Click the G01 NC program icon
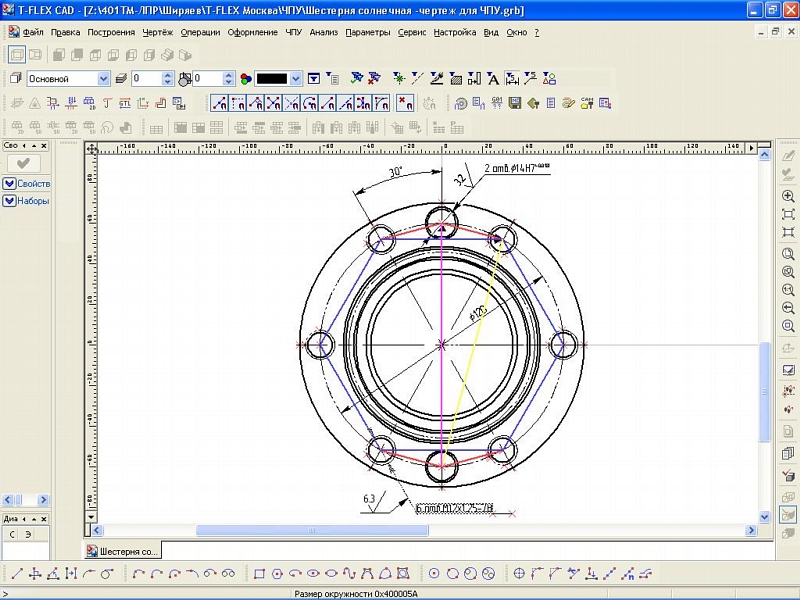Screen dimensions: 800x600 coord(497,104)
